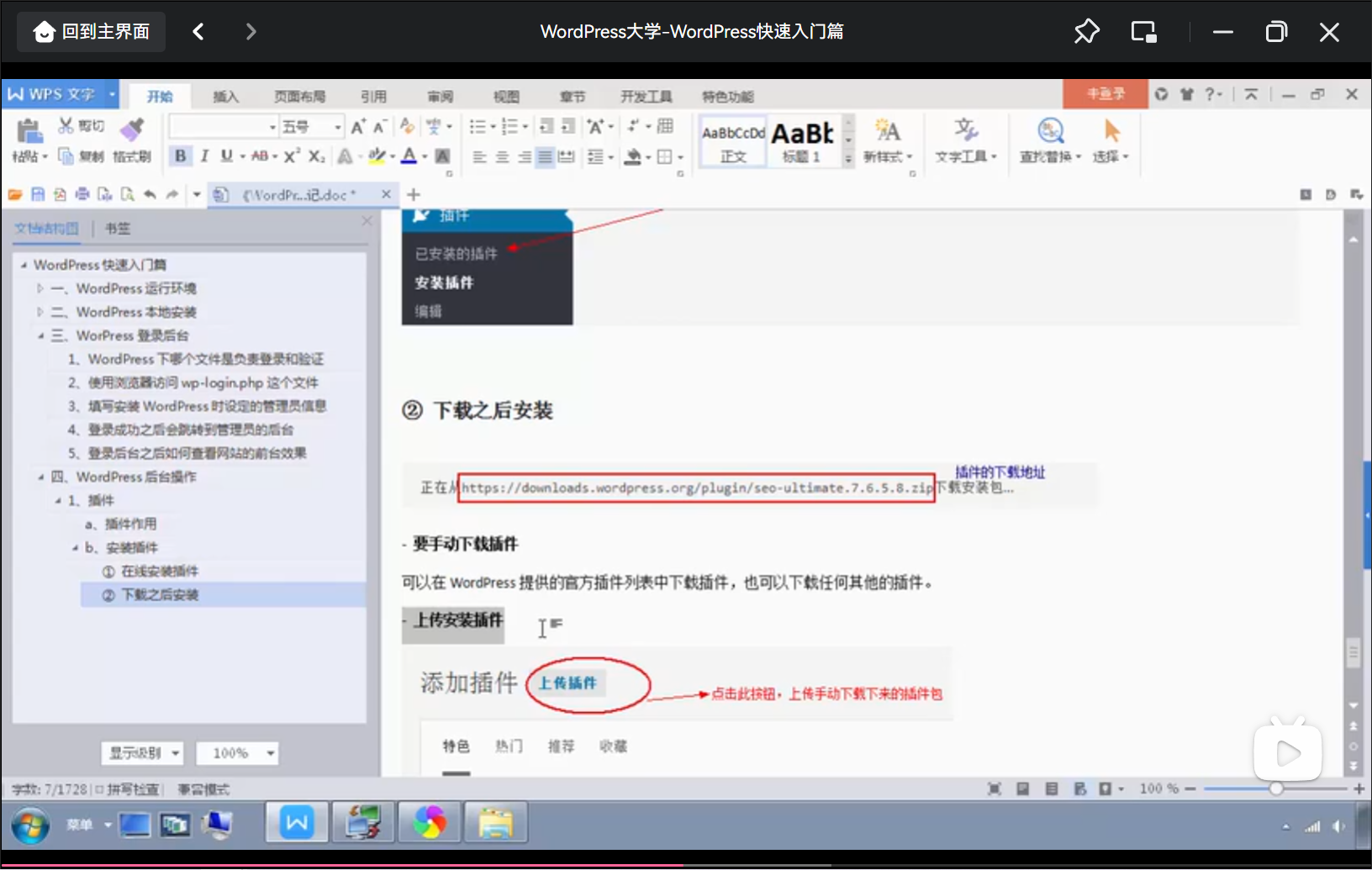This screenshot has width=1372, height=870.
Task: Click the Windows Start orb
Action: click(x=31, y=825)
